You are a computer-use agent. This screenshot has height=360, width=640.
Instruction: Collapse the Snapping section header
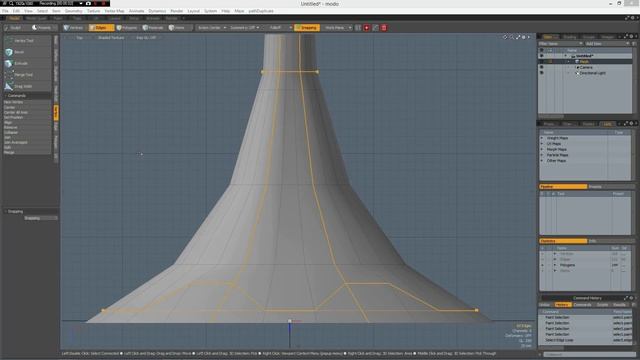[30, 211]
